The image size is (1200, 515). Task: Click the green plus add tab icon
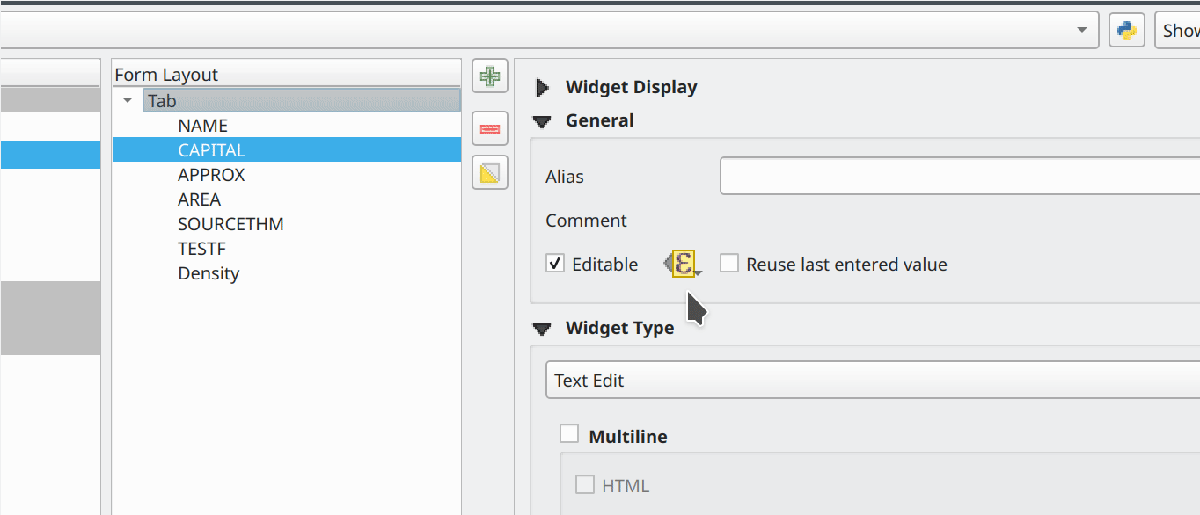pos(490,77)
